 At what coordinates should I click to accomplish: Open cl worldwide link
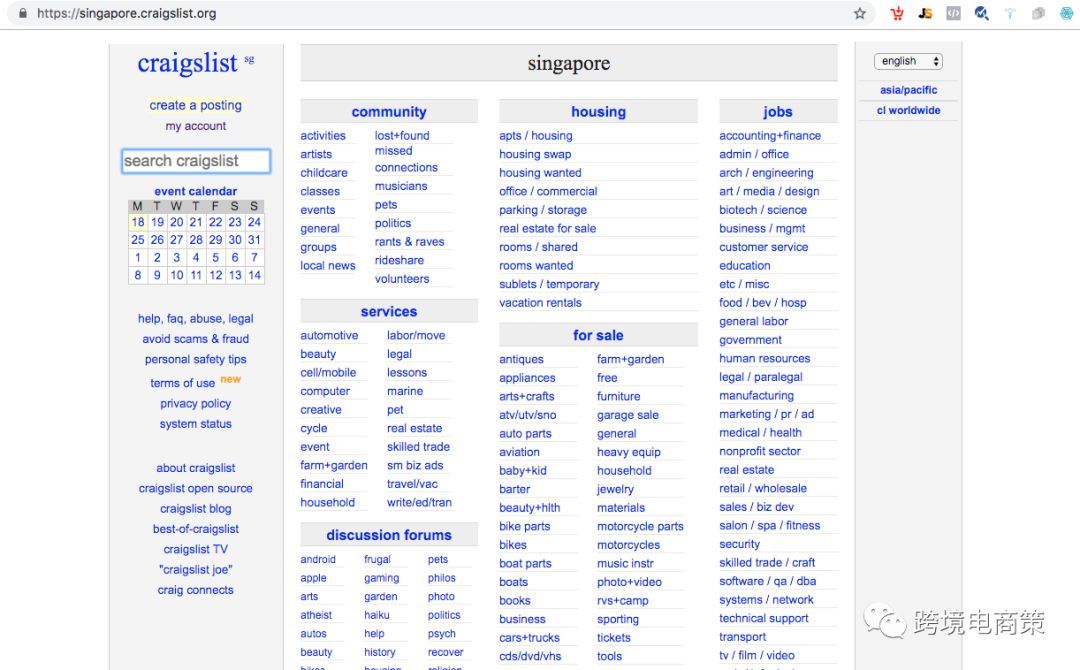[x=908, y=110]
